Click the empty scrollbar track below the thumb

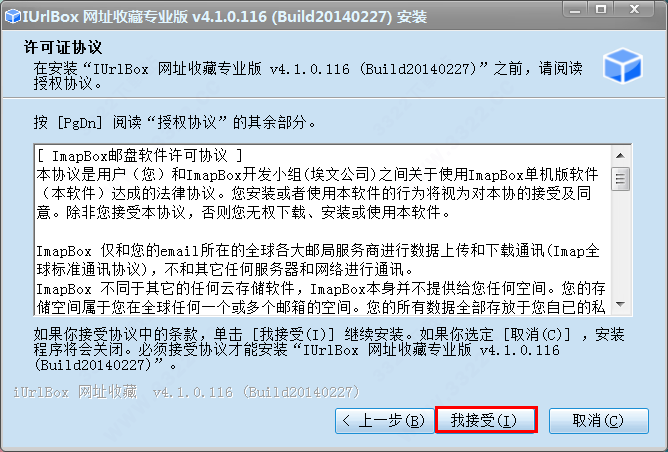(x=620, y=243)
